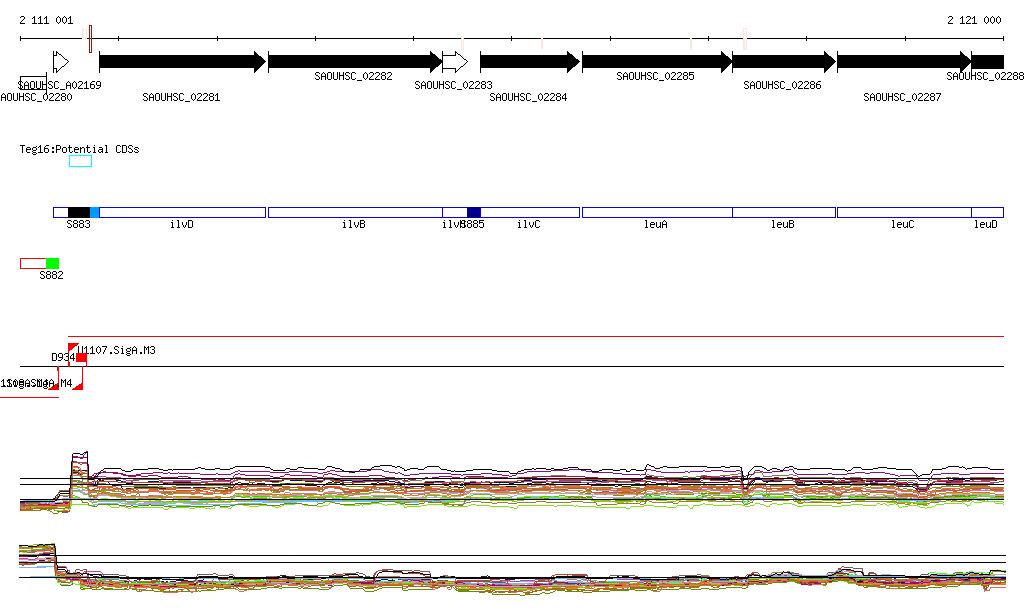The height and width of the screenshot is (611, 1024).
Task: Click the '2 111 001' start coordinate
Action: pyautogui.click(x=46, y=20)
